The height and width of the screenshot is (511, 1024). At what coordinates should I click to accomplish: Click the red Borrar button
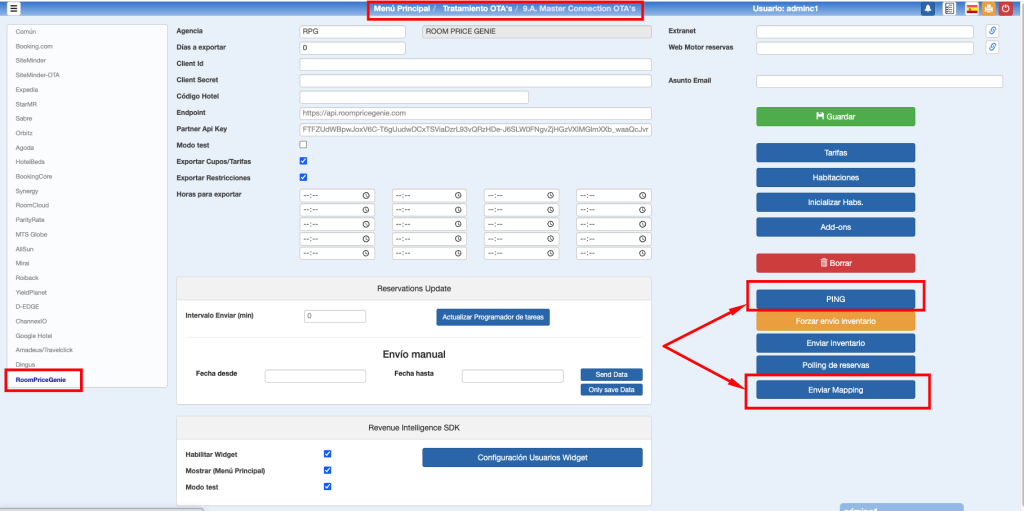(835, 263)
